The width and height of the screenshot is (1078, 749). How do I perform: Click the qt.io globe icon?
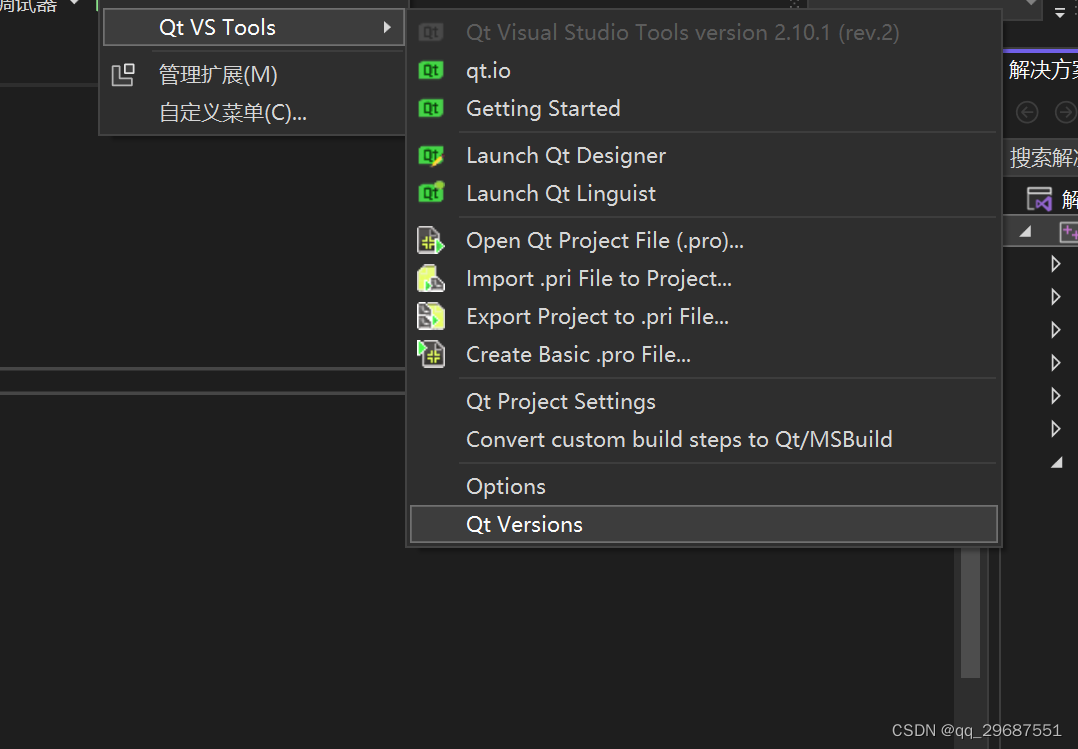pyautogui.click(x=431, y=70)
